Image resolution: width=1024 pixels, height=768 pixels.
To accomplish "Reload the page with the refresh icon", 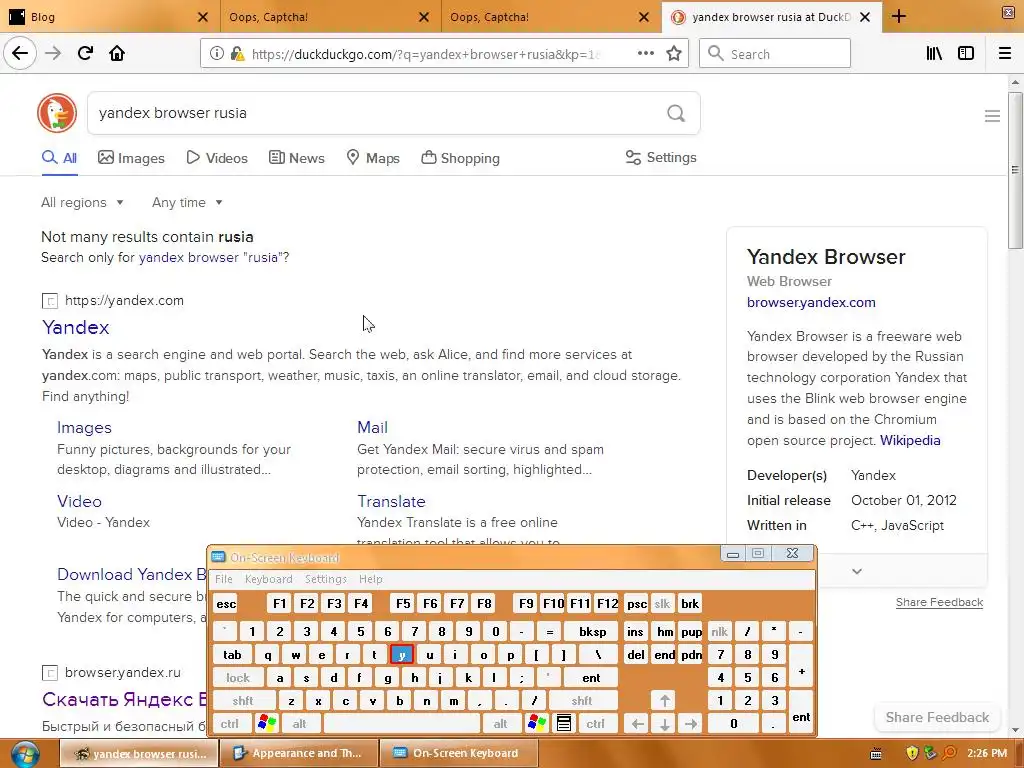I will pyautogui.click(x=85, y=53).
